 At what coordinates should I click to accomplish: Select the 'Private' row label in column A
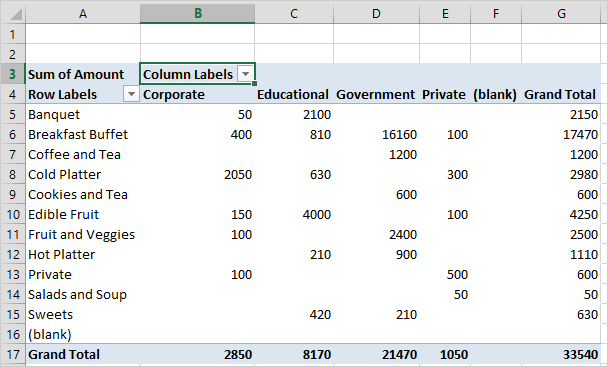coord(83,274)
